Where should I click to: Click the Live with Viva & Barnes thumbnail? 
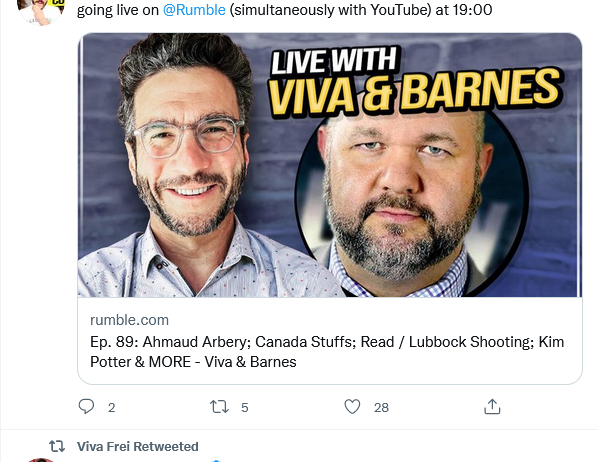click(x=330, y=165)
